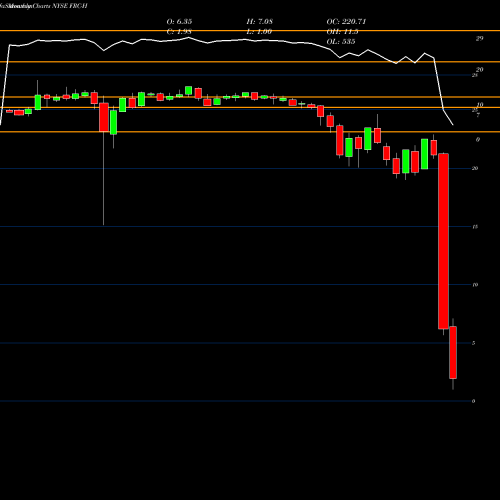The image size is (500, 500).
Task: Click the low price label L: 1.00
Action: pyautogui.click(x=259, y=31)
